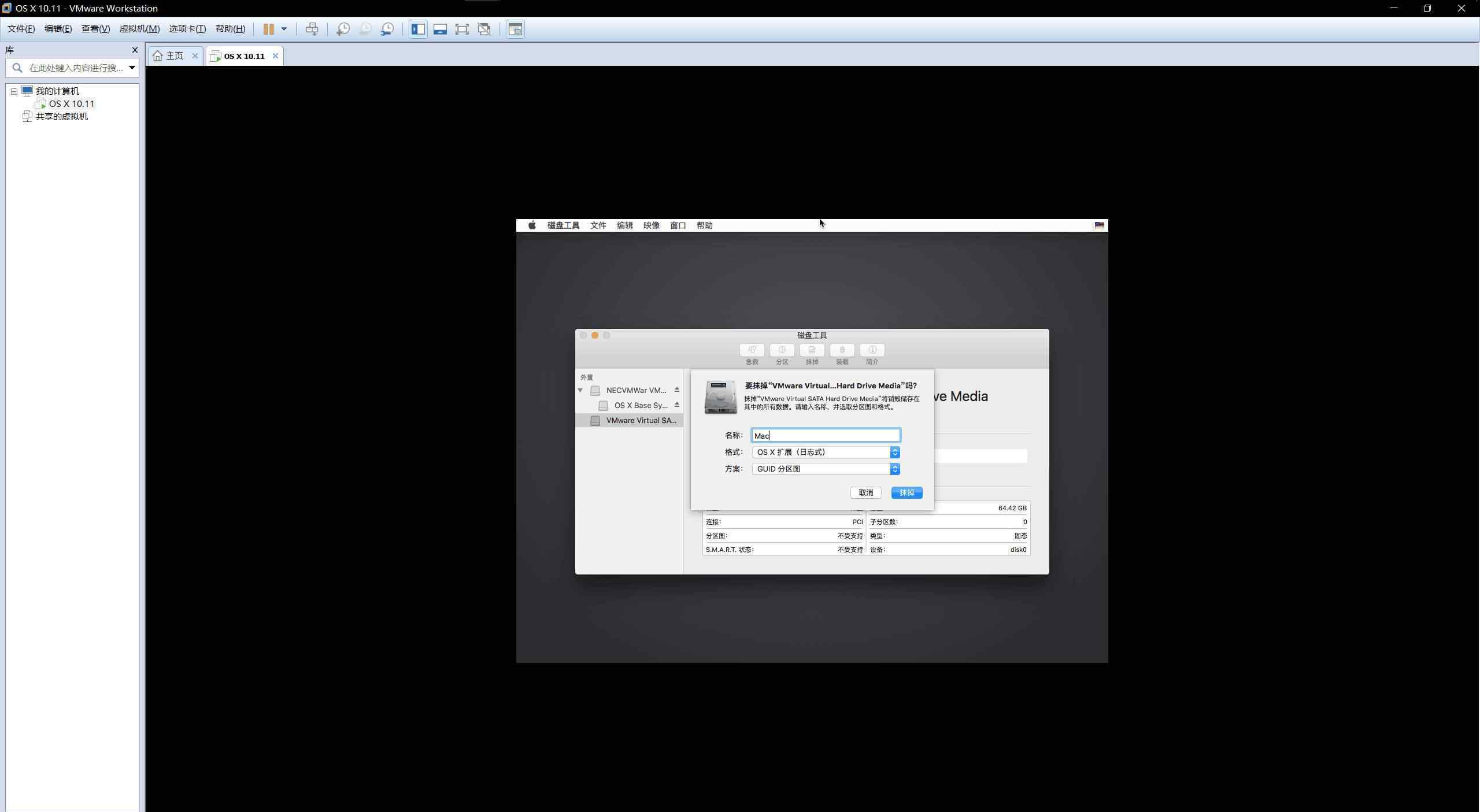The height and width of the screenshot is (812, 1480).
Task: Click the 抹掉 (Erase) icon in Disk Utility toolbar
Action: click(812, 351)
